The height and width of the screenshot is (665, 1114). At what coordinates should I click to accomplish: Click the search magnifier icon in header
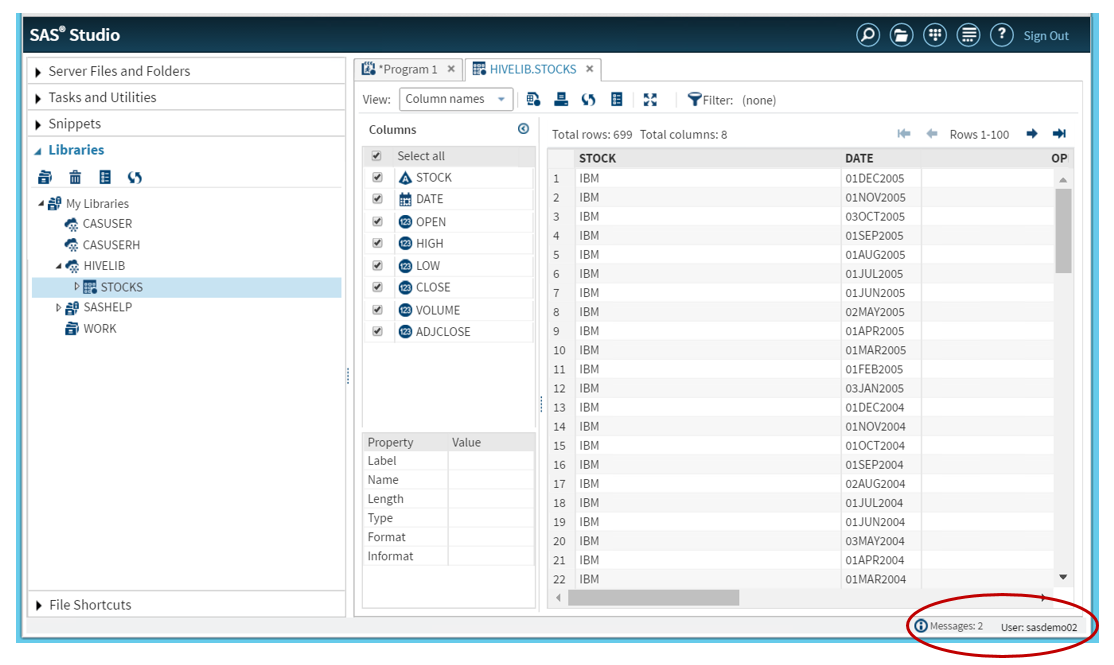(x=868, y=35)
